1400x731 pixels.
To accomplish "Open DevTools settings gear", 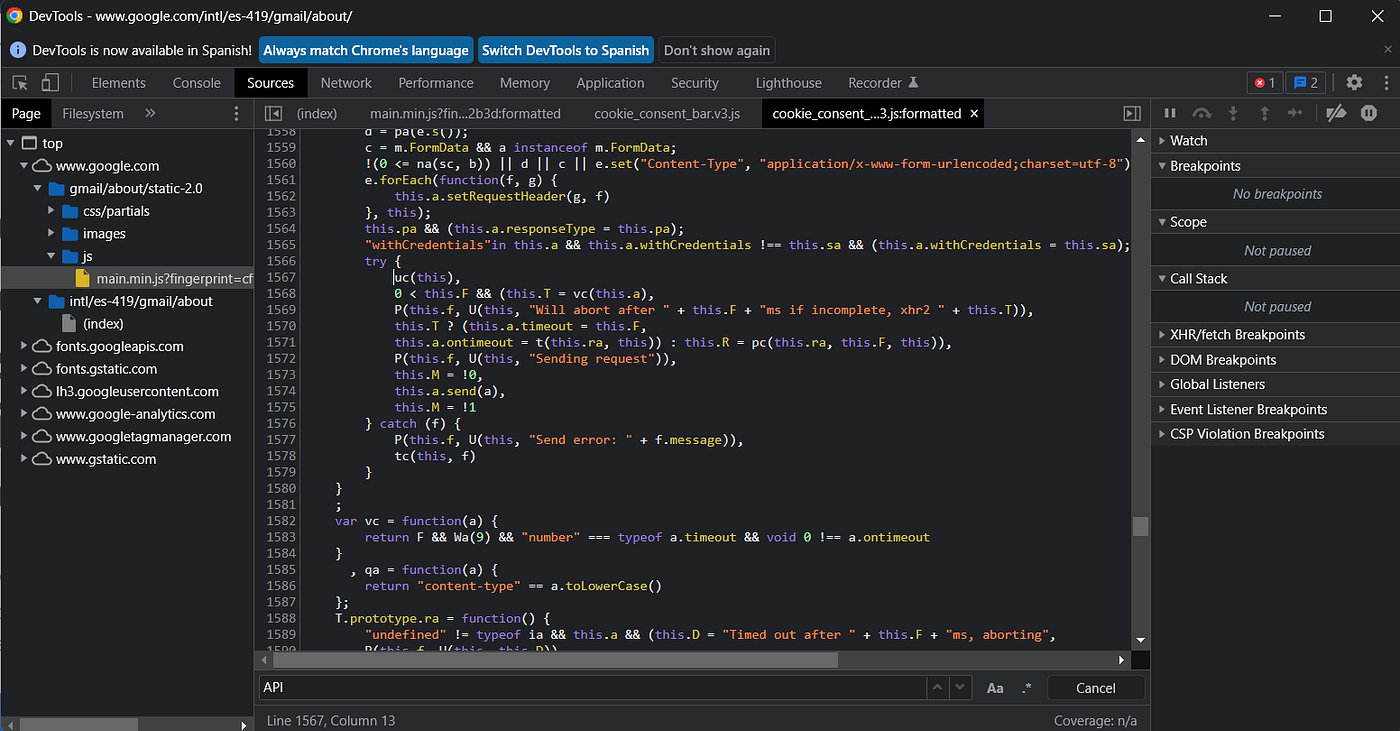I will click(1354, 83).
